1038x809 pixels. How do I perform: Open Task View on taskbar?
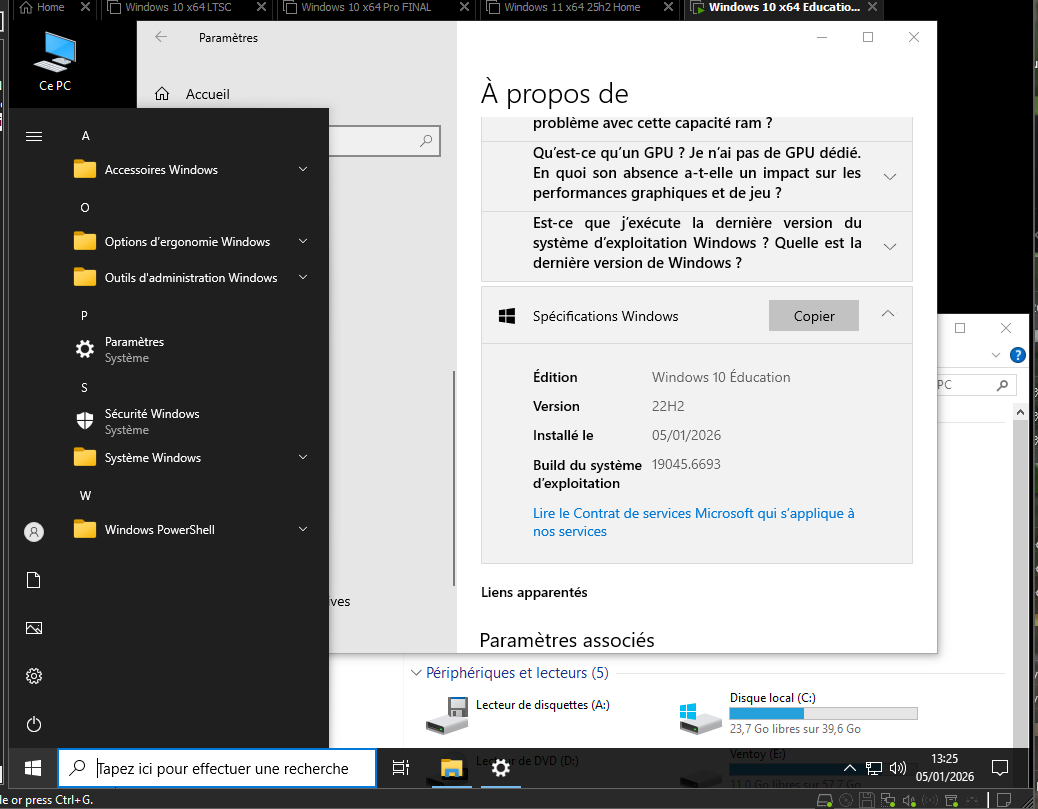click(401, 768)
